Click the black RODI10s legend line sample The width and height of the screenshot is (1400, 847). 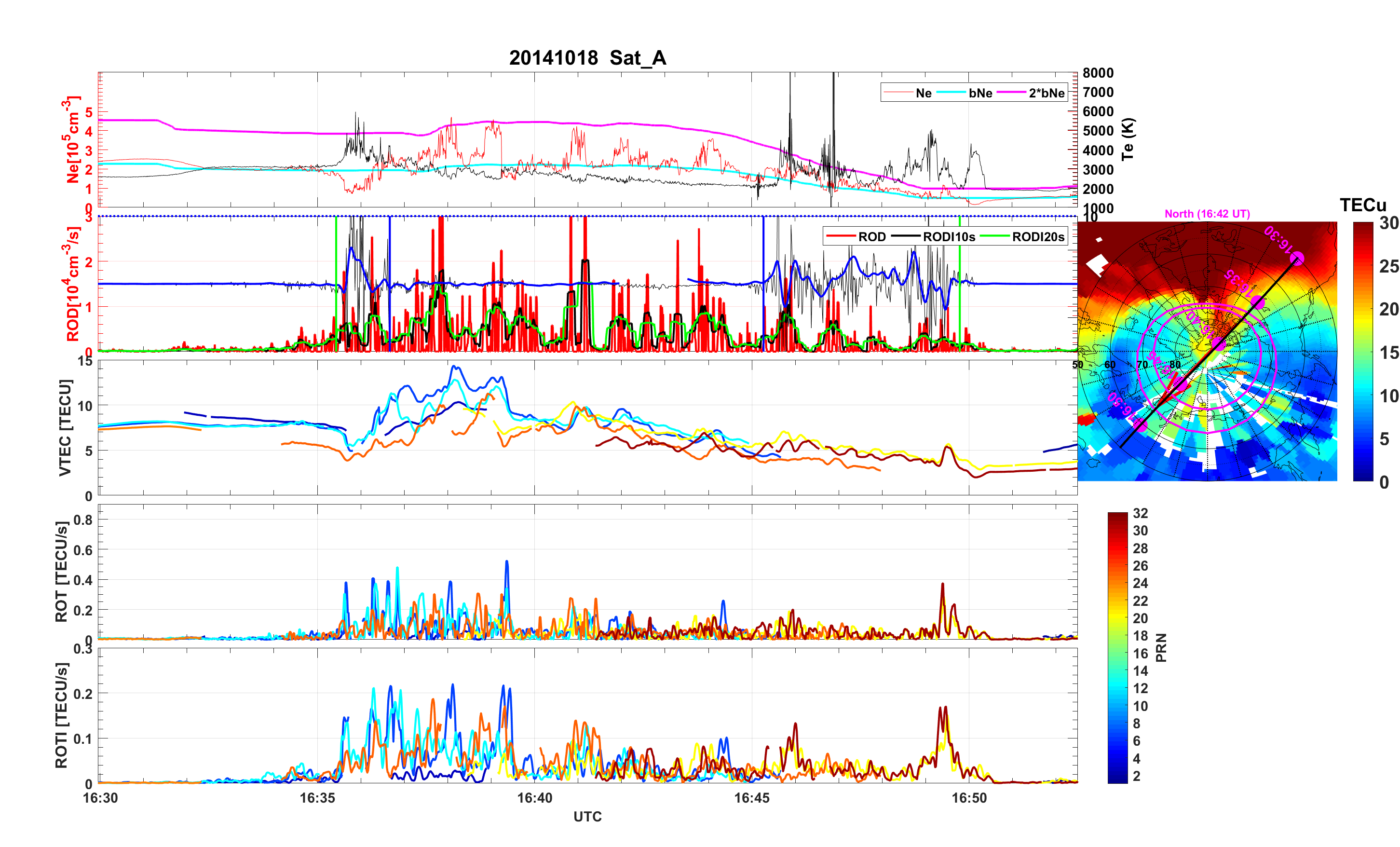pos(905,236)
